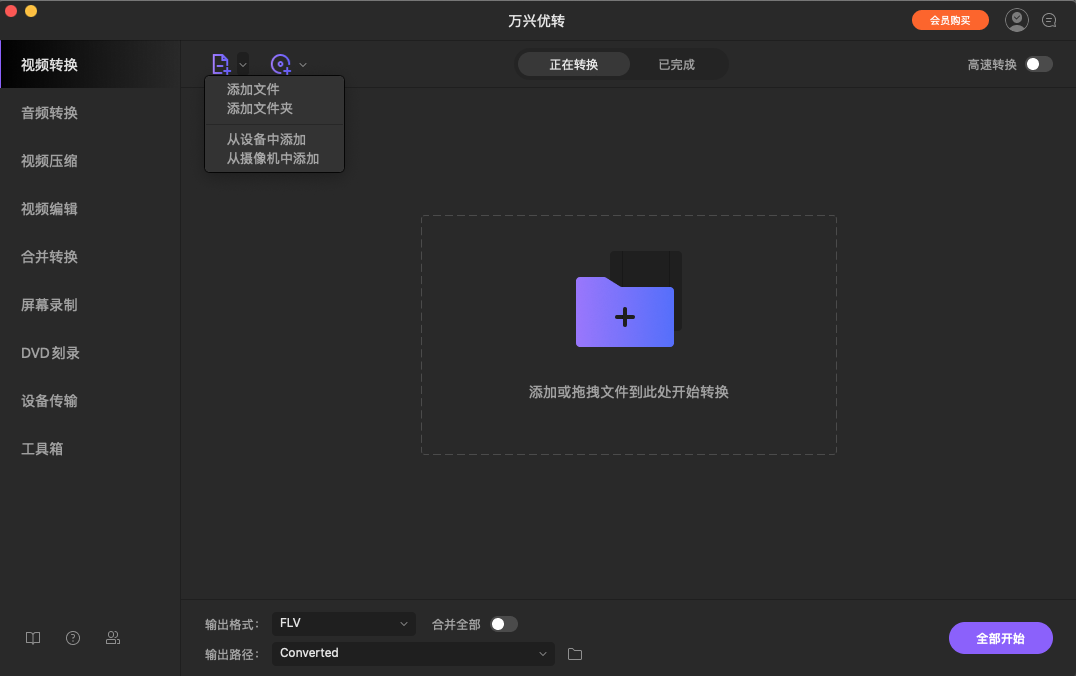The image size is (1076, 676).
Task: Enable the 高速转换 switch
Action: [1037, 62]
